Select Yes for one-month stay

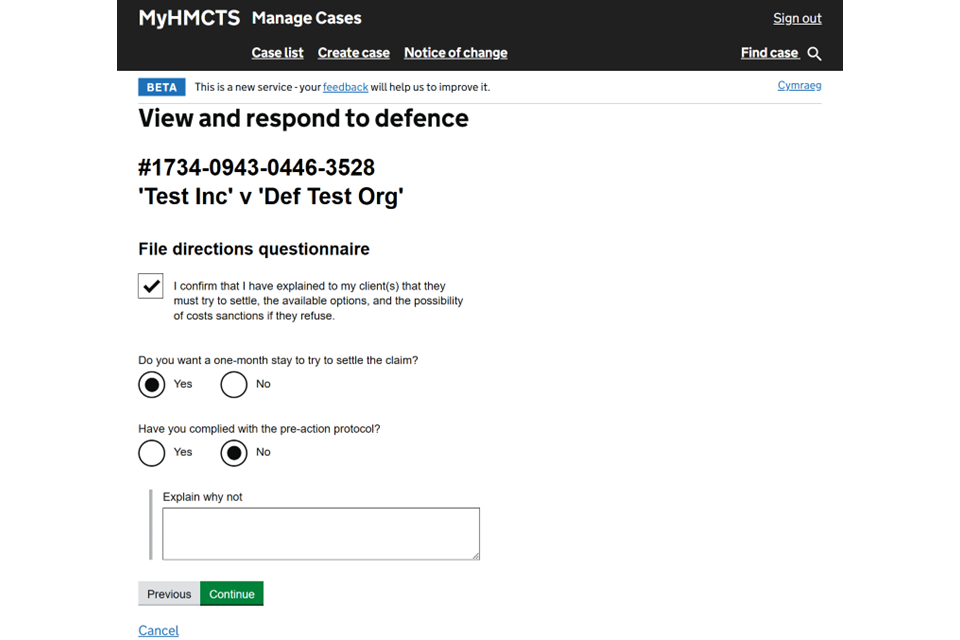point(152,384)
